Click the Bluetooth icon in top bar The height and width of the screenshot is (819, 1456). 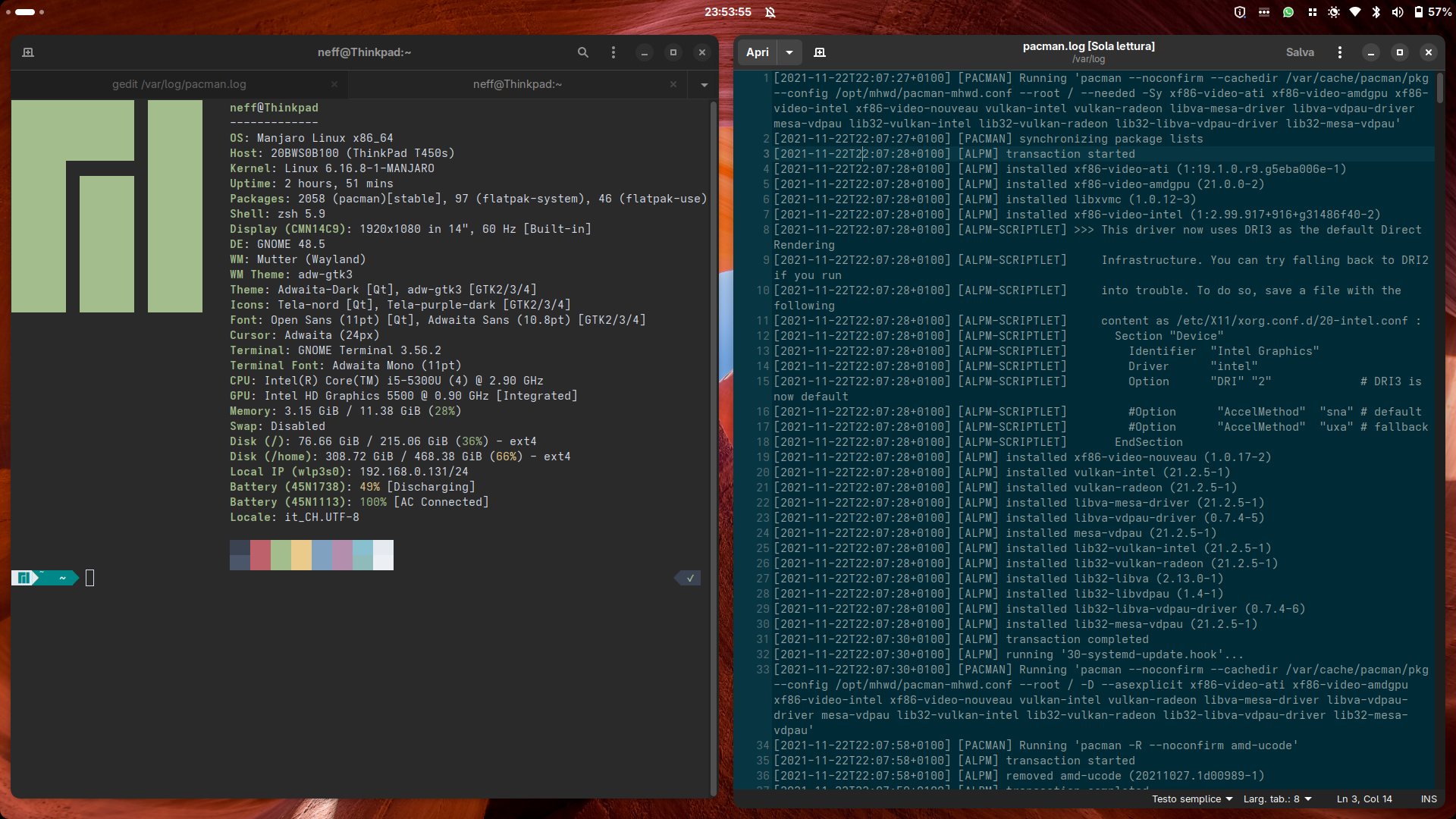click(x=1376, y=12)
